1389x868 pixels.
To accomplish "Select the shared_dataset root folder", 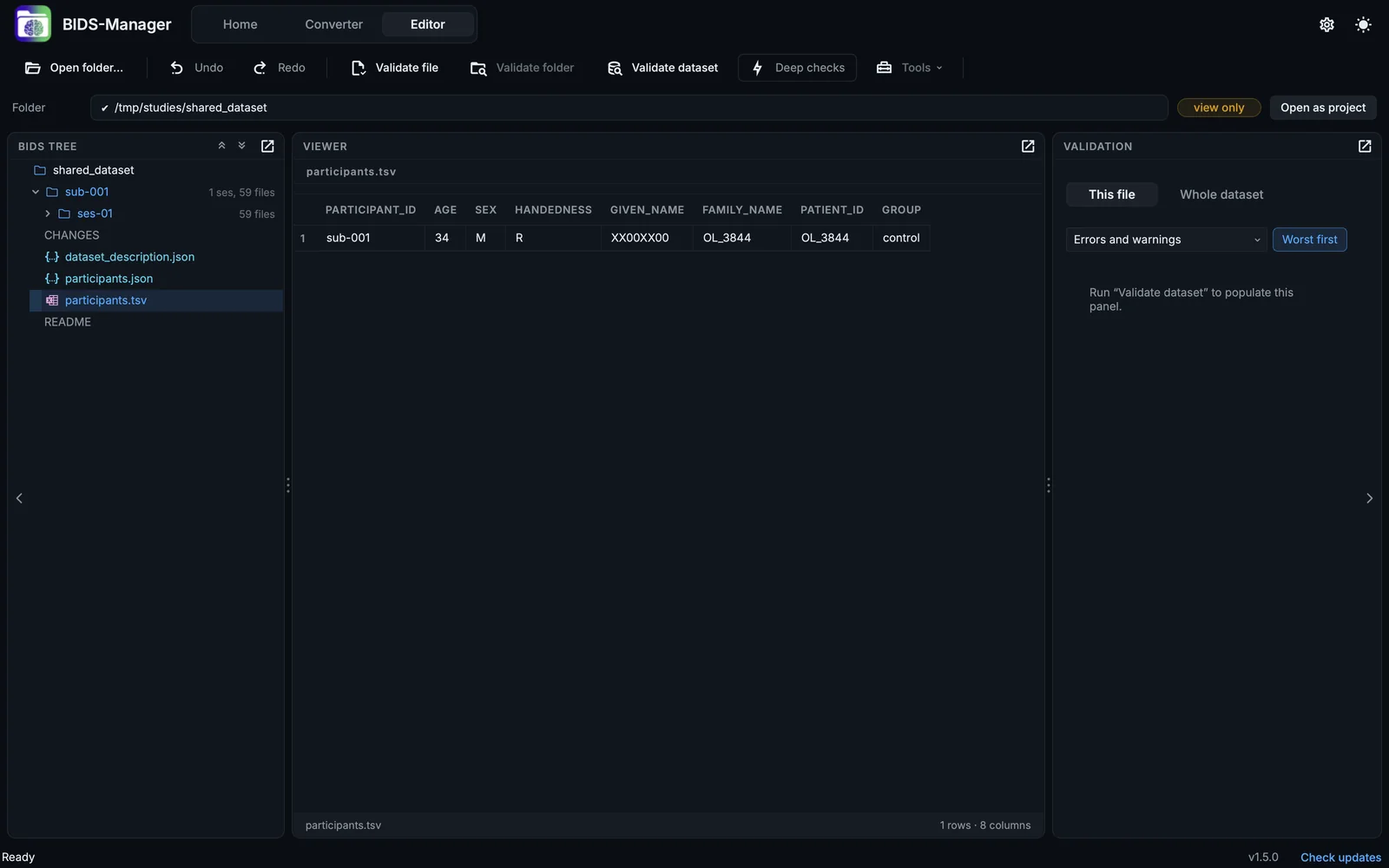I will point(93,170).
